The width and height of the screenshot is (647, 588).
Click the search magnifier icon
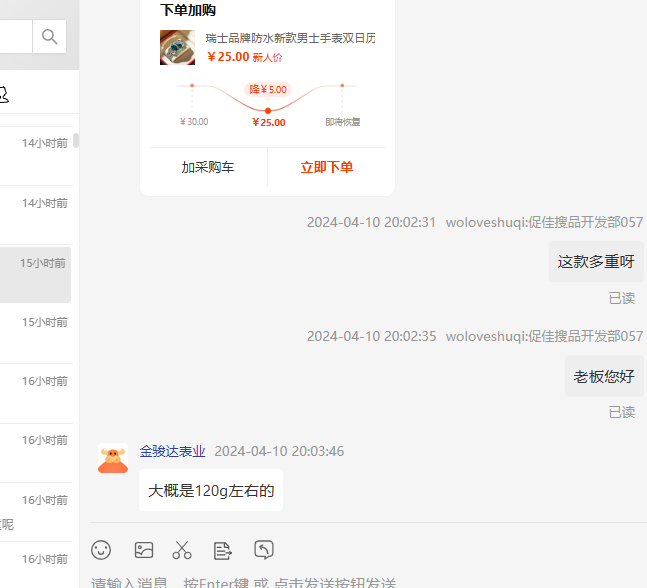pos(49,38)
